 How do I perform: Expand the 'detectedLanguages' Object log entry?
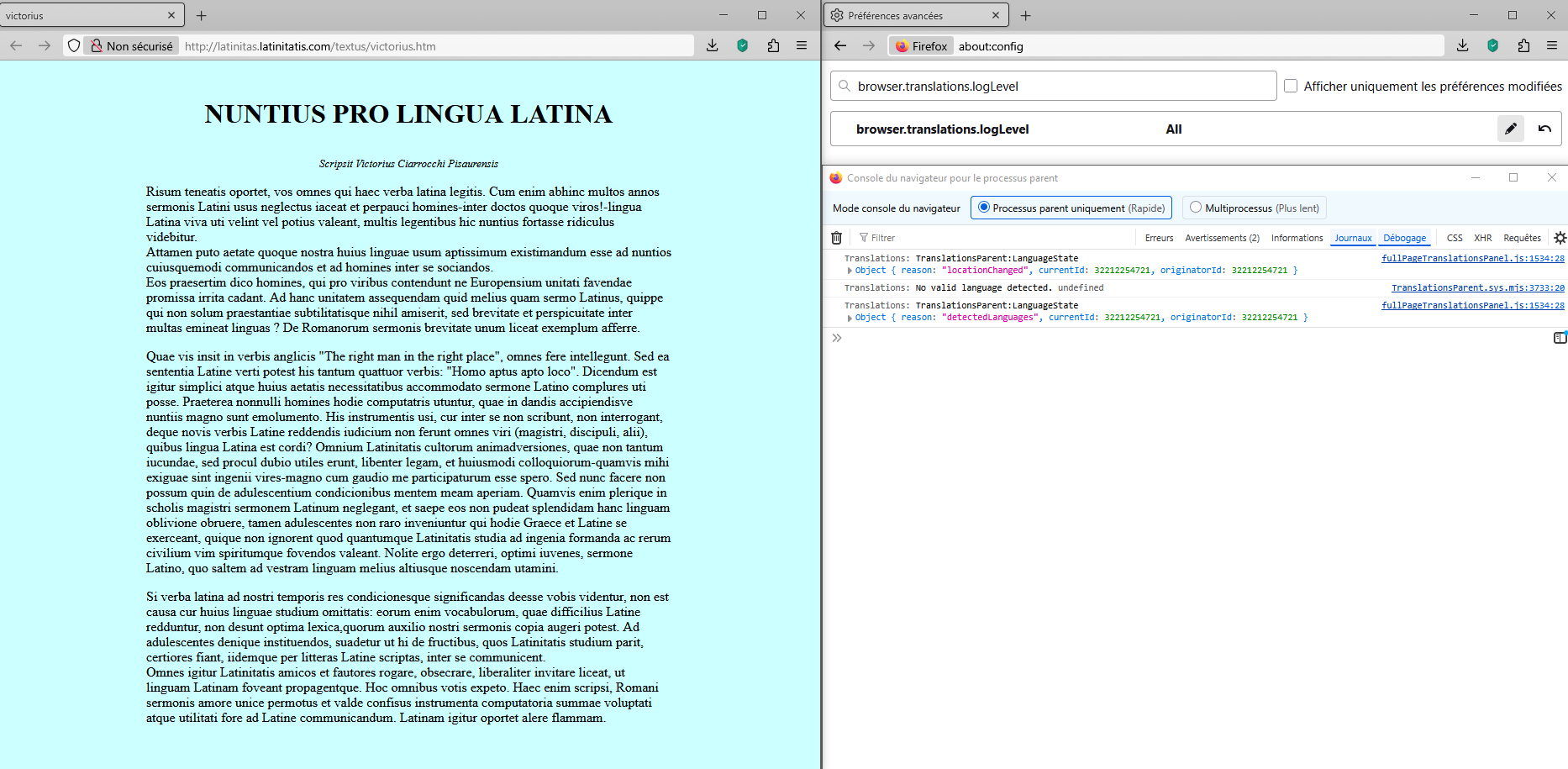click(x=850, y=318)
